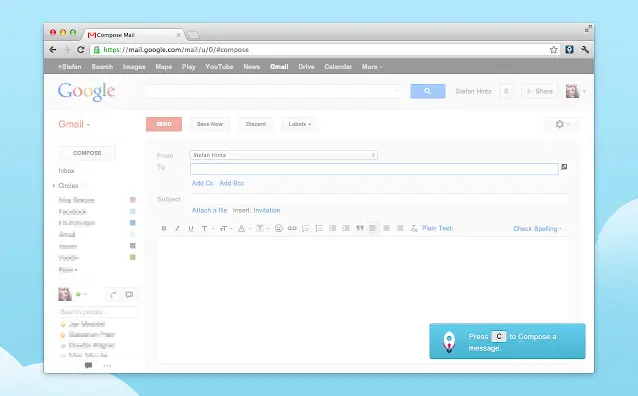Click the To recipient field
Image resolution: width=638 pixels, height=396 pixels.
coord(374,169)
